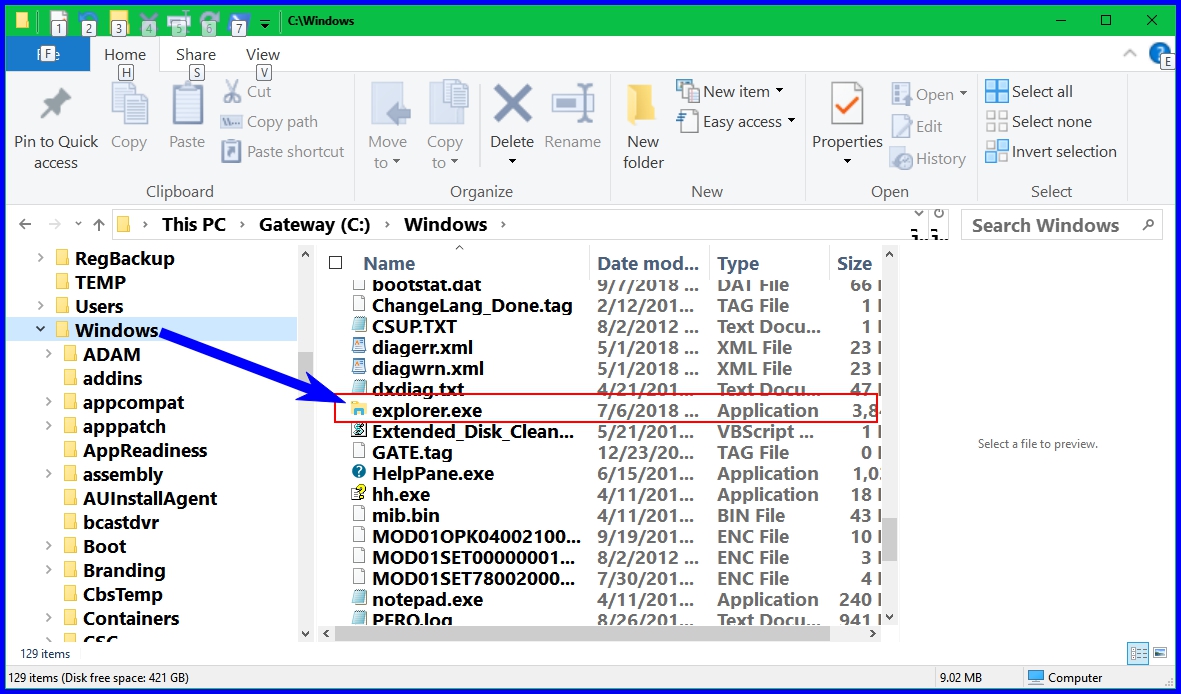The height and width of the screenshot is (694, 1181).
Task: Open the File menu
Action: coord(47,54)
